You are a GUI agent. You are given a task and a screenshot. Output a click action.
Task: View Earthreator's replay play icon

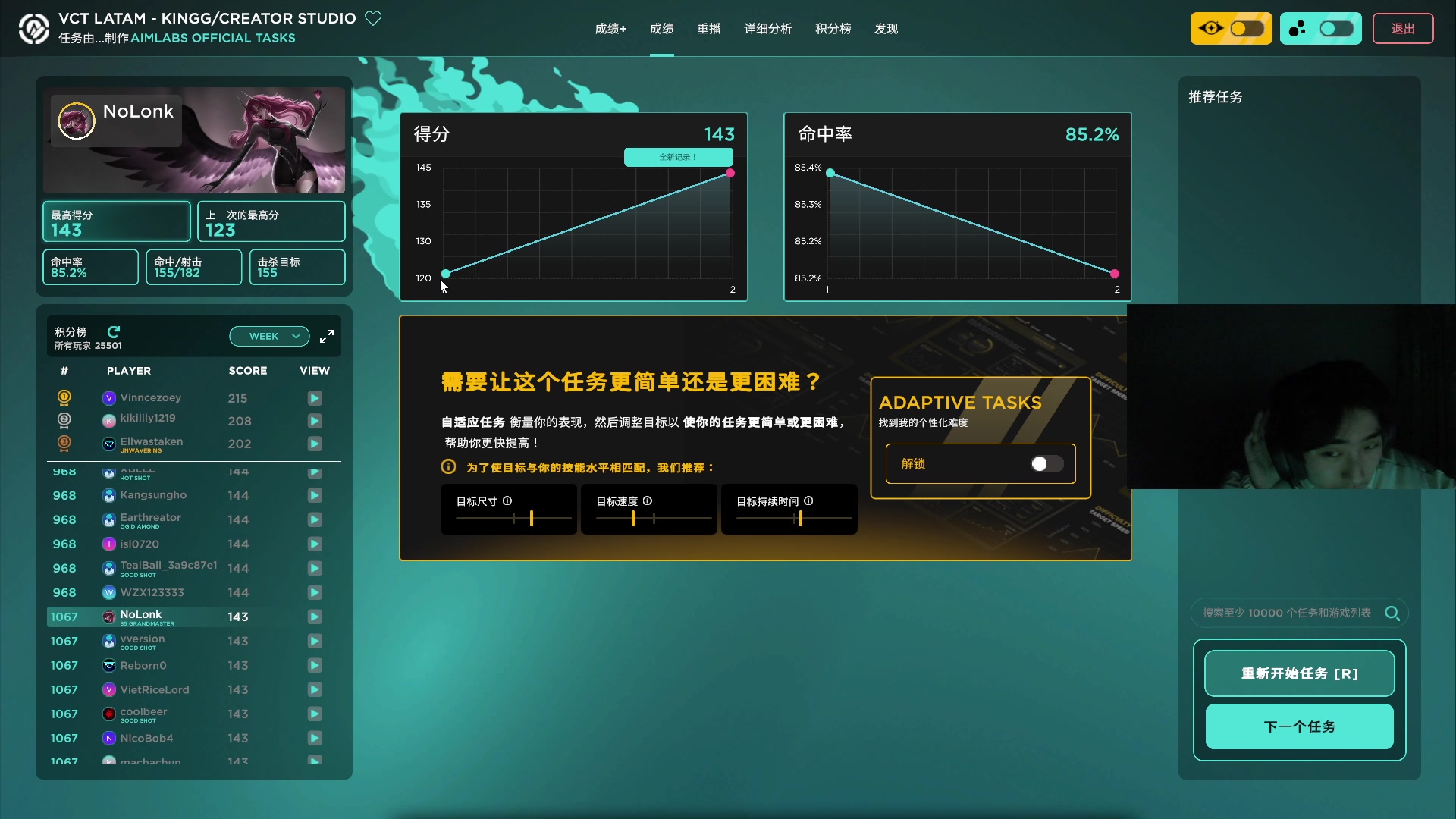[315, 519]
